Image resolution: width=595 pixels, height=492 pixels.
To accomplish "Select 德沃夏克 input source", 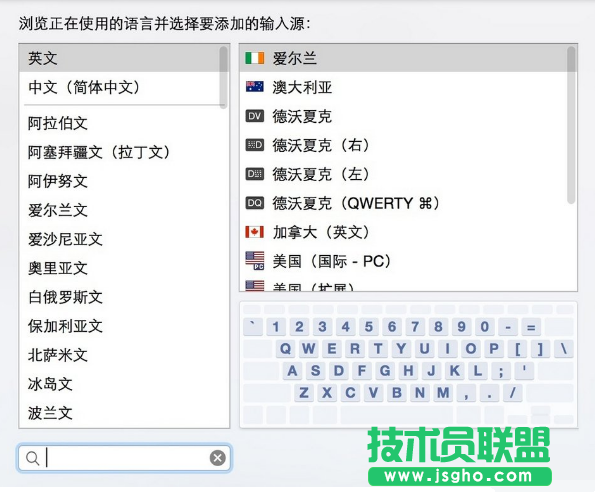I will coord(408,116).
